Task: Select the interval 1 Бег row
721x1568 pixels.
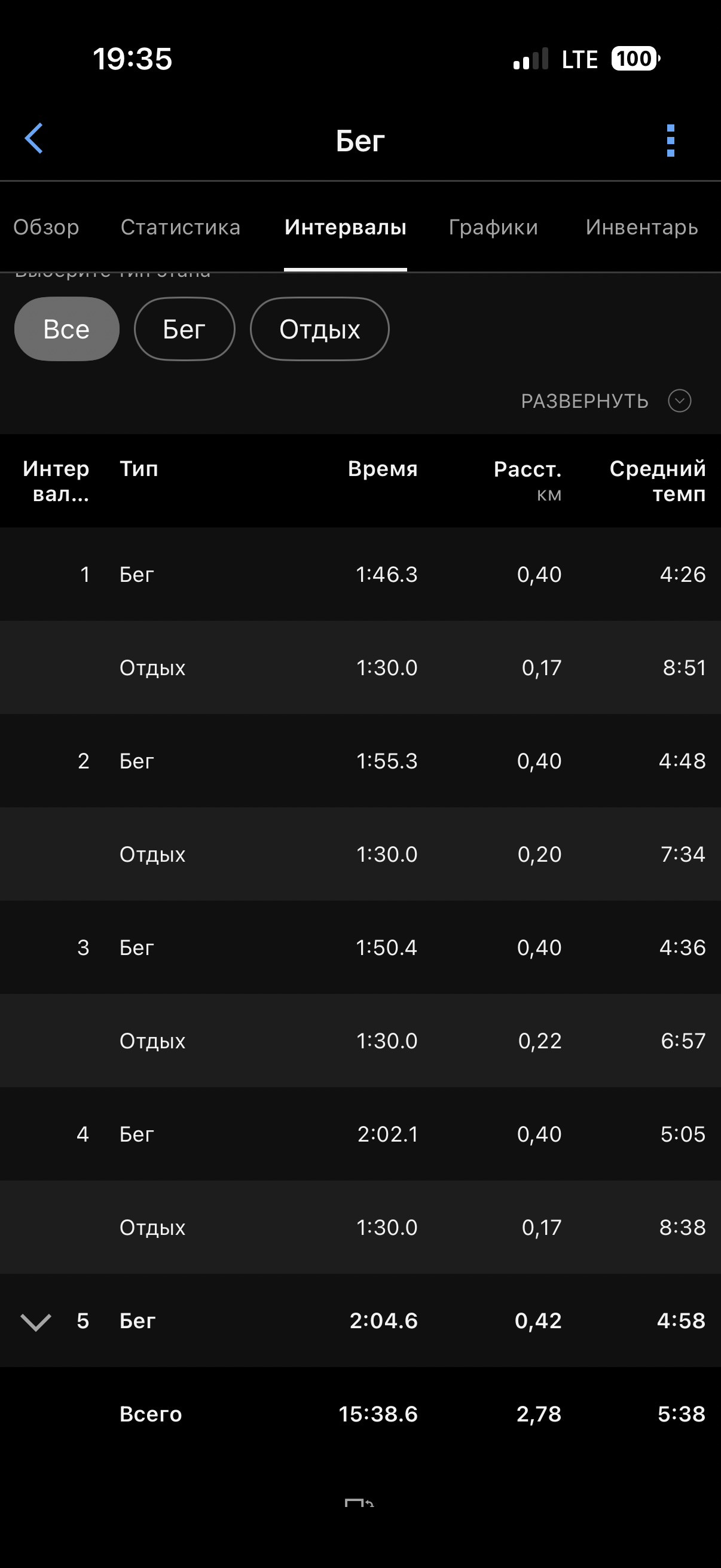Action: point(360,574)
